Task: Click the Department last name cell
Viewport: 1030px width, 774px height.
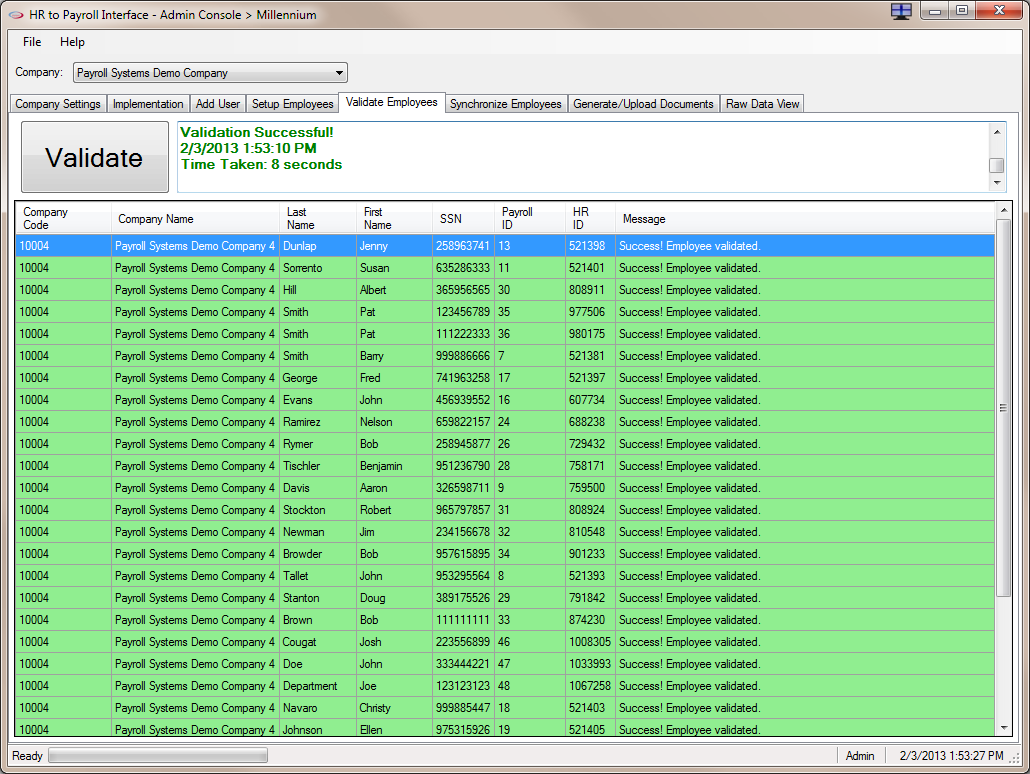Action: [x=318, y=686]
